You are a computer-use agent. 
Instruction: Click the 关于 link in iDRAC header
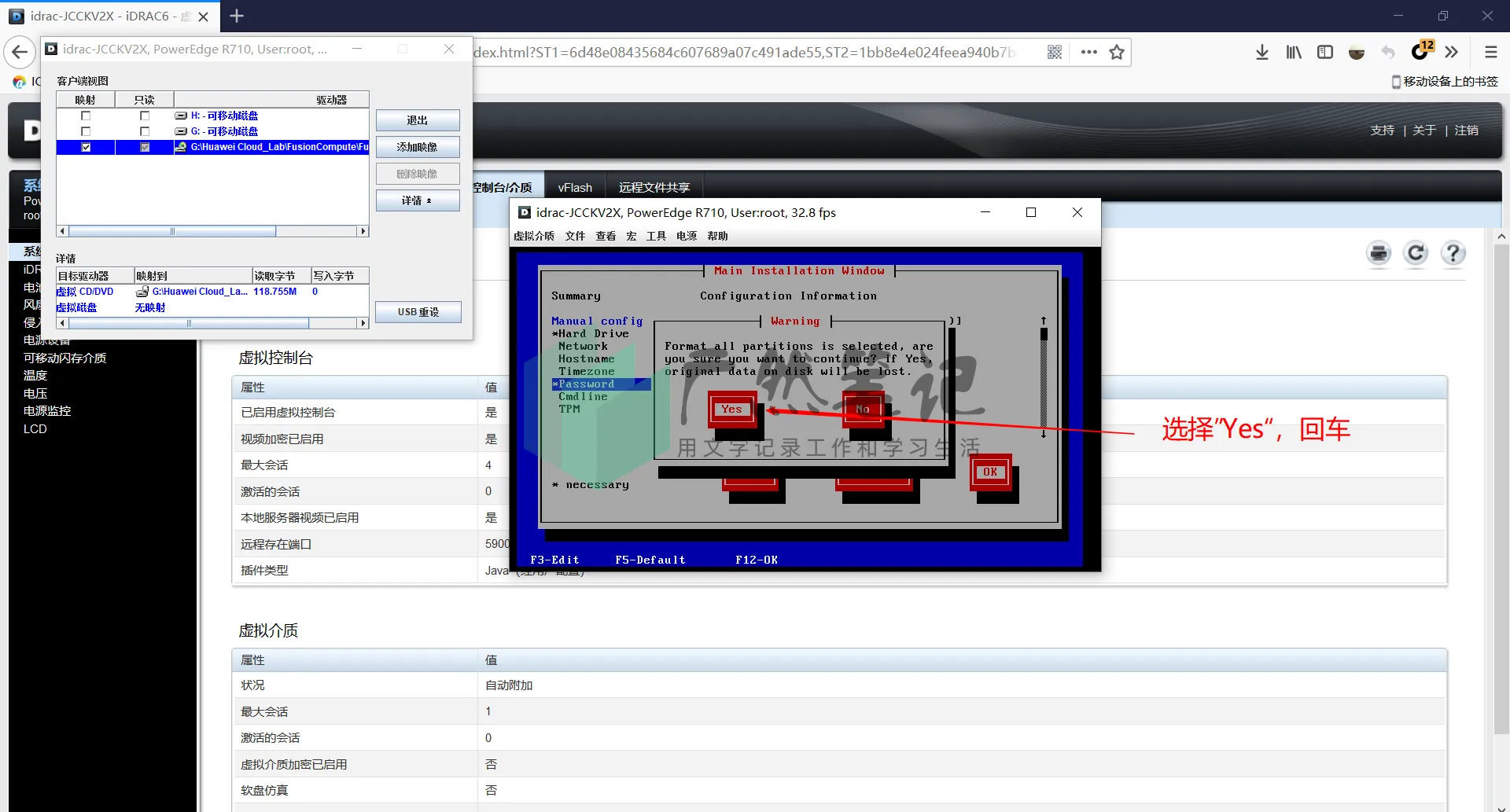[1424, 130]
